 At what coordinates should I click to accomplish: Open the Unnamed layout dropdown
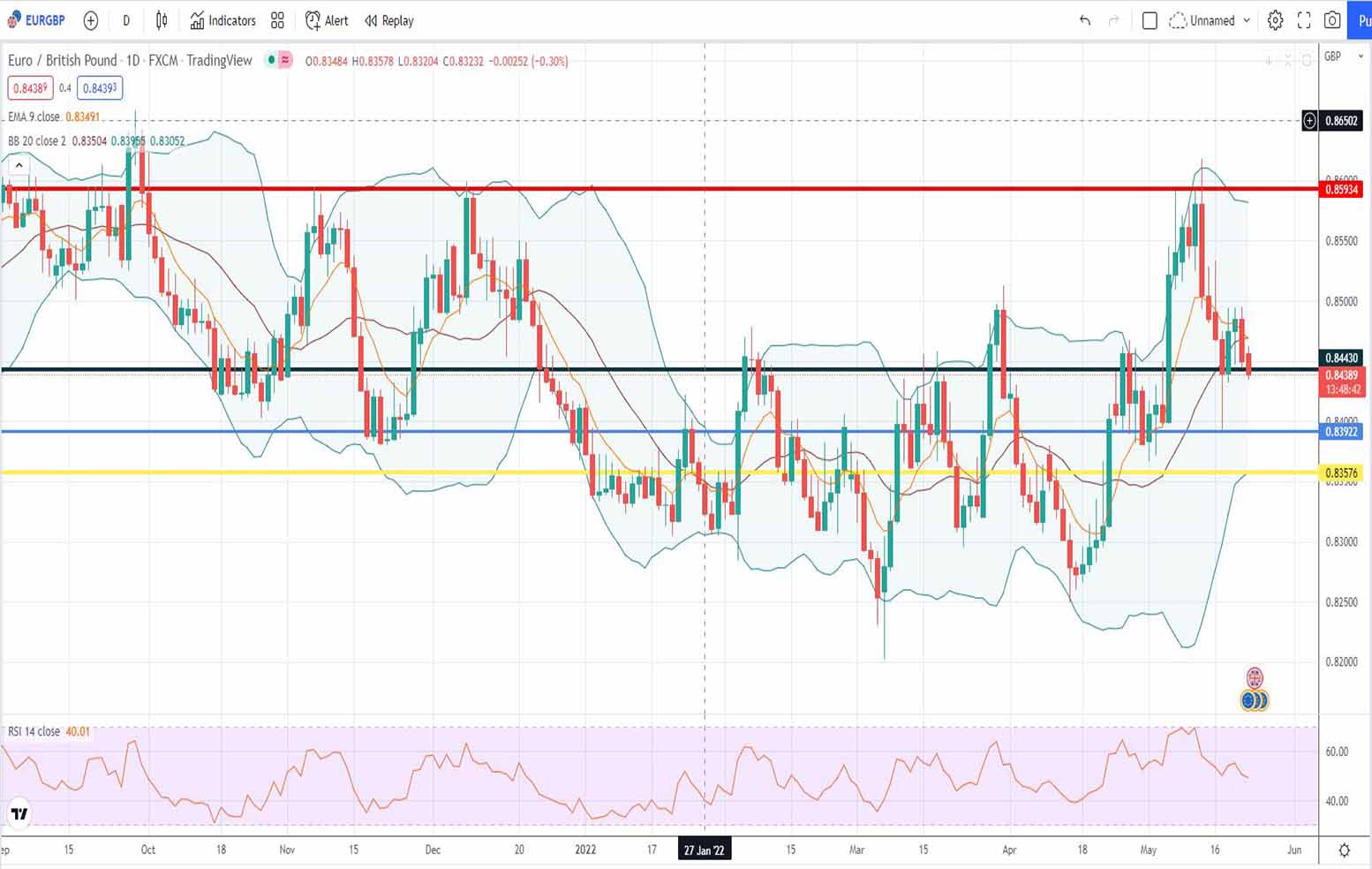tap(1210, 20)
